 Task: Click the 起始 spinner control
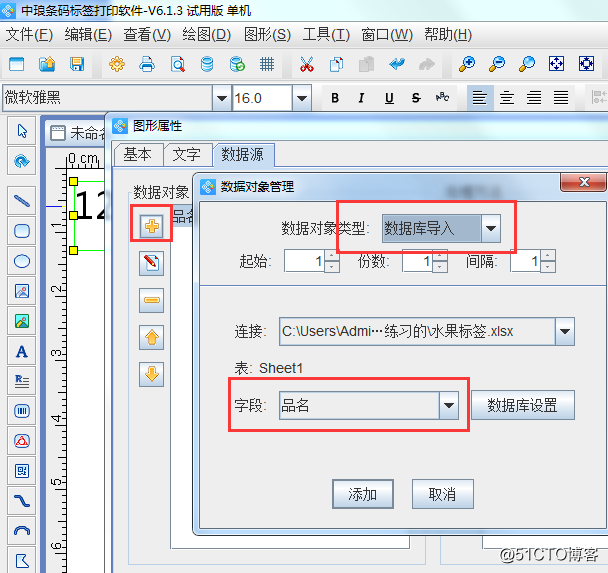[332, 261]
